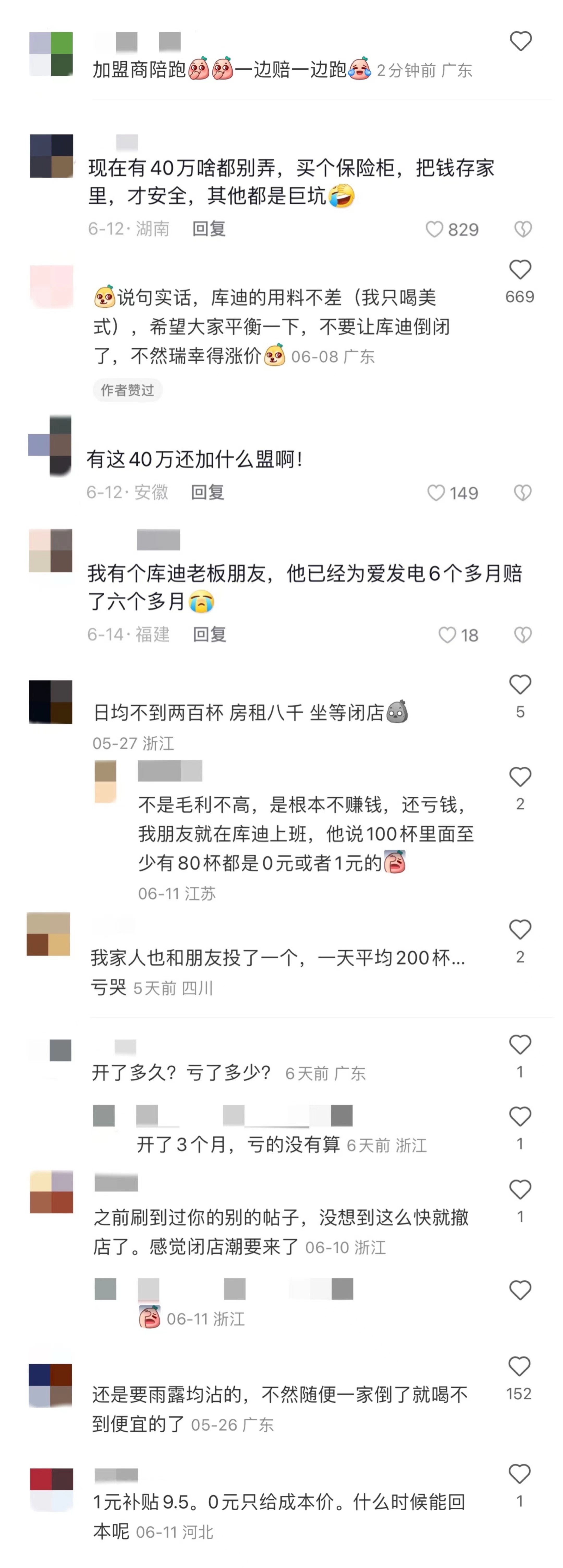This screenshot has height=1568, width=563.
Task: Like the 福建 comment showing 18 likes
Action: pyautogui.click(x=447, y=635)
